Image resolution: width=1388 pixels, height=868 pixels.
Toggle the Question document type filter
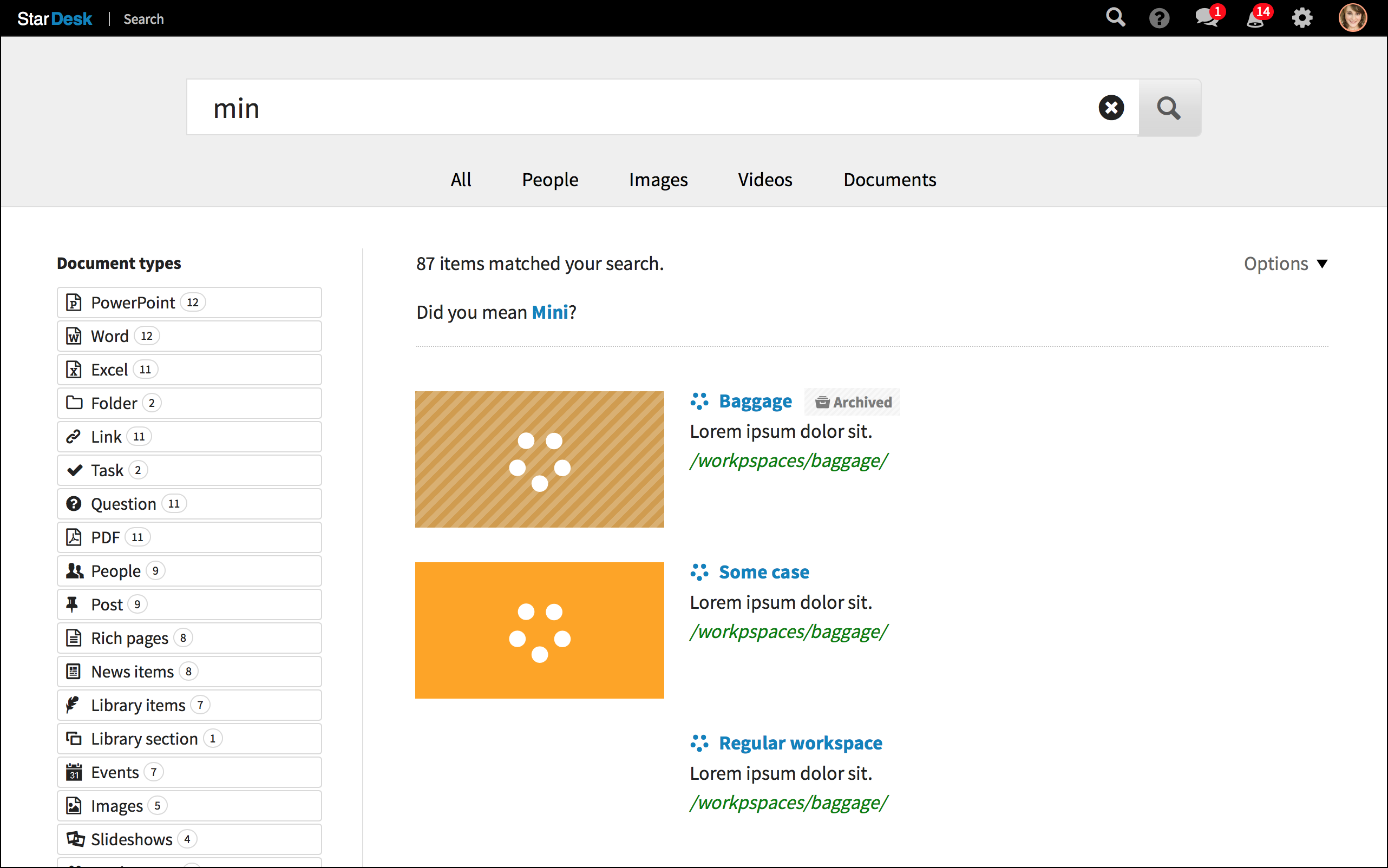pos(189,504)
